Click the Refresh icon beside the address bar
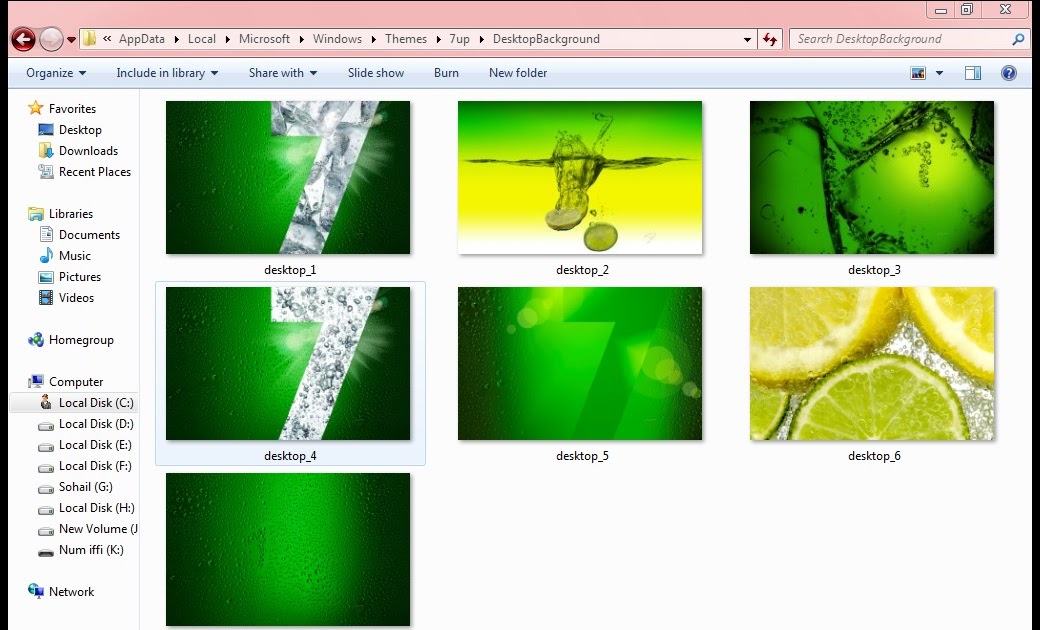The image size is (1040, 630). pyautogui.click(x=768, y=38)
